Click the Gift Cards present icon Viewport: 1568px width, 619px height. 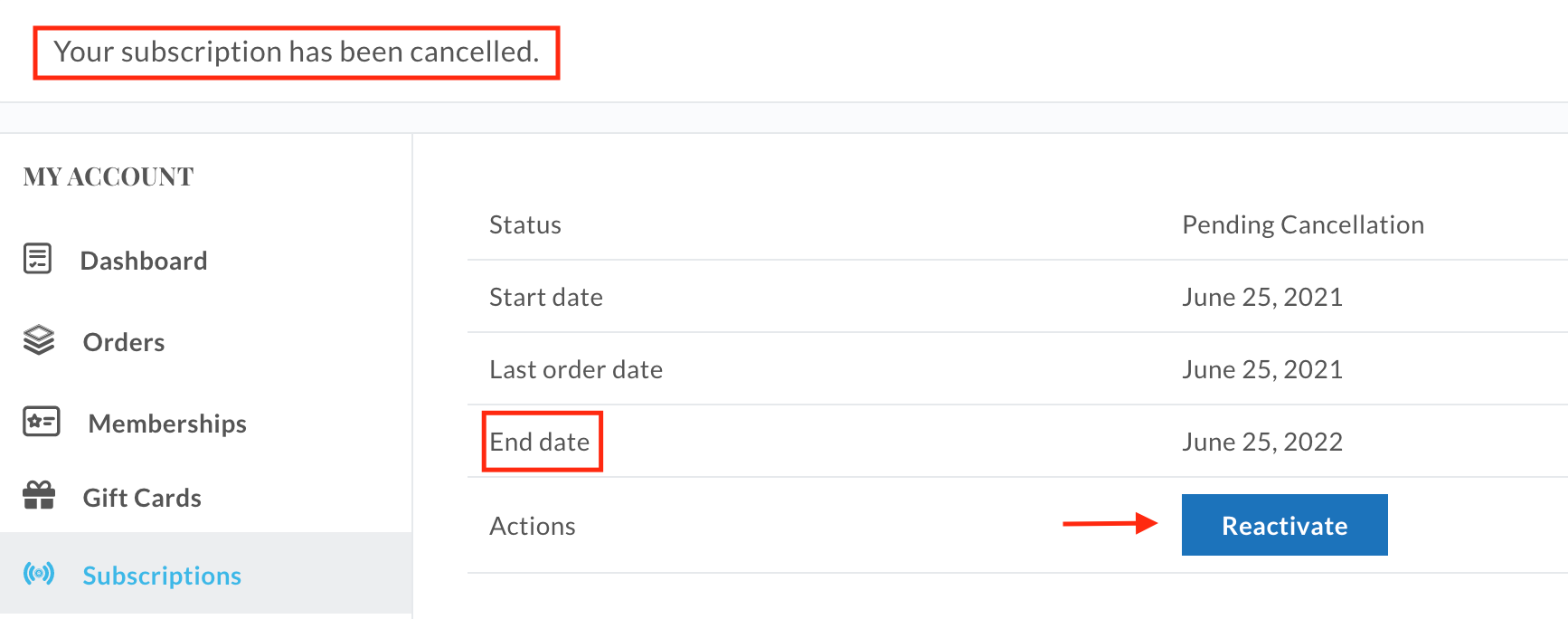coord(39,495)
